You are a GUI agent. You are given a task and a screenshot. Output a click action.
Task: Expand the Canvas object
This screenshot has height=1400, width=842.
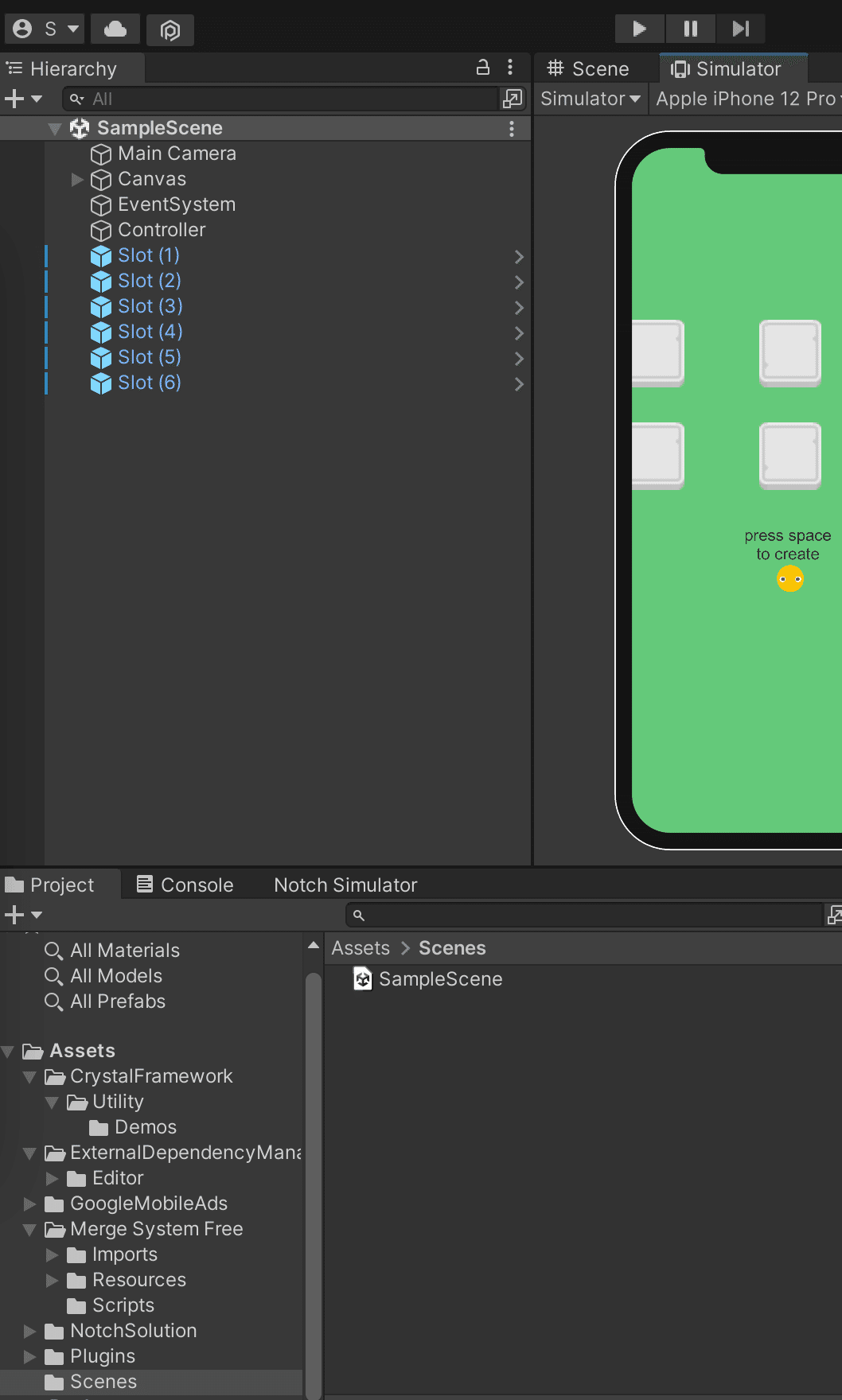pos(77,179)
